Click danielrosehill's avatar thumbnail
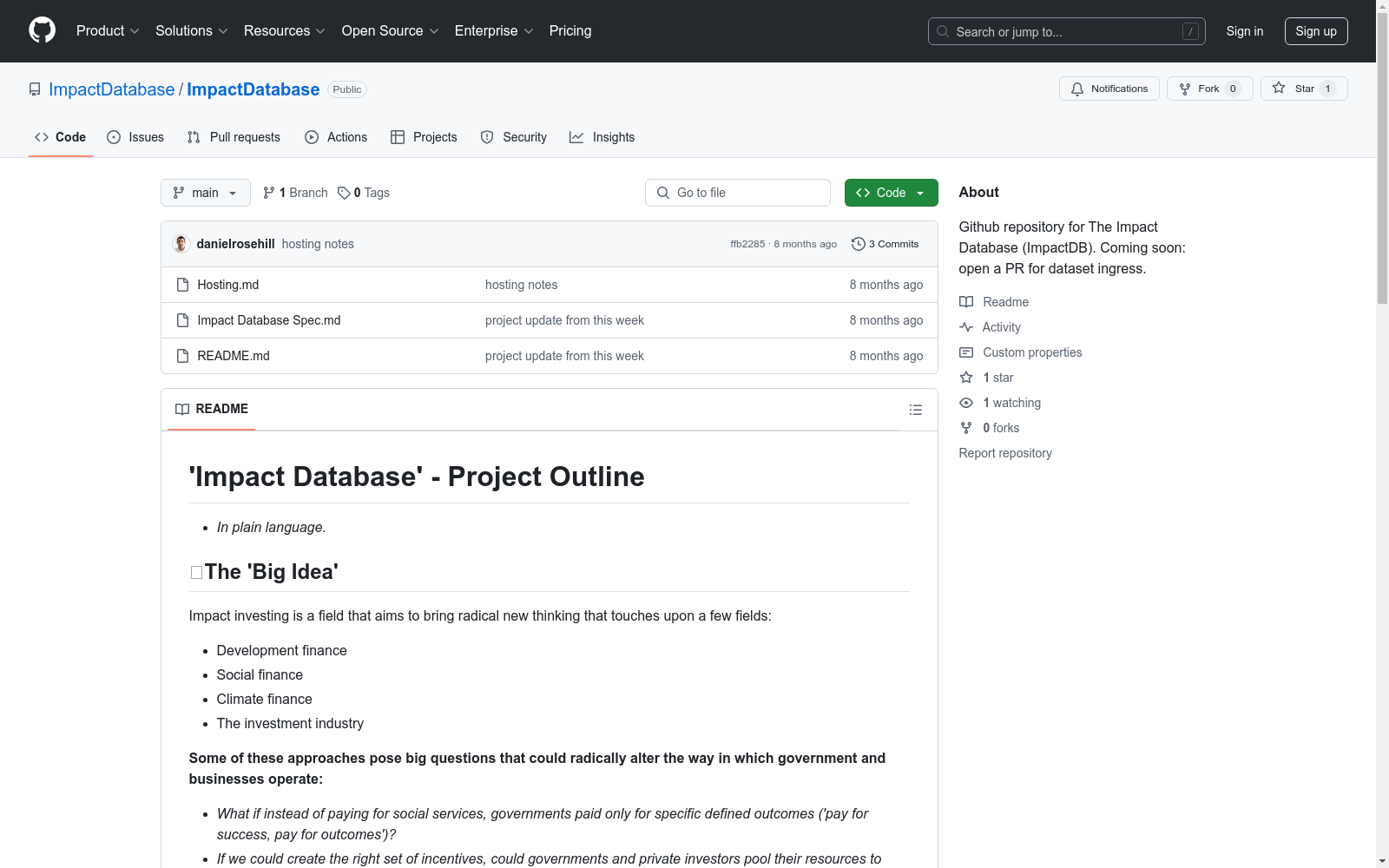The height and width of the screenshot is (868, 1389). click(x=181, y=244)
